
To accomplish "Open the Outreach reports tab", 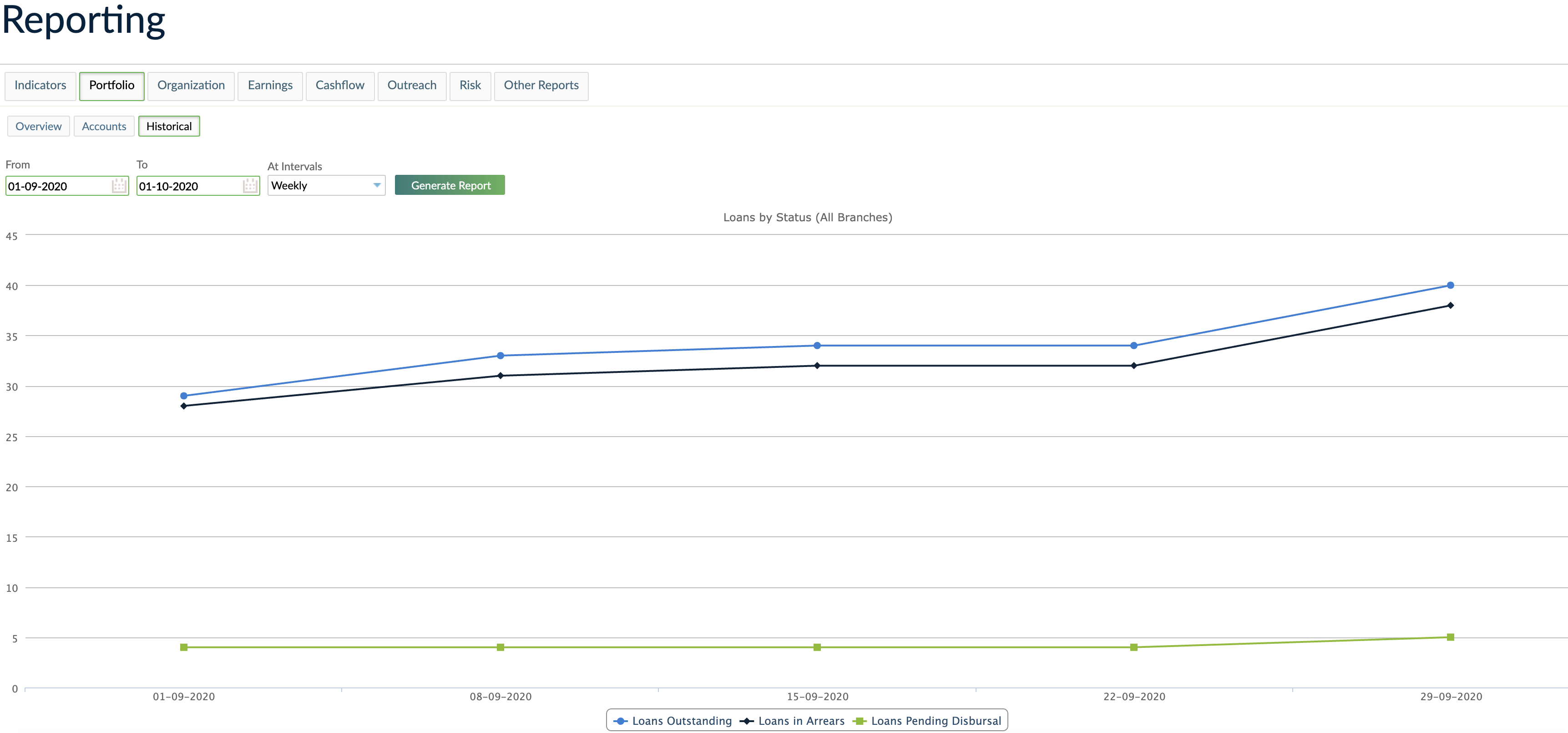I will pyautogui.click(x=411, y=85).
